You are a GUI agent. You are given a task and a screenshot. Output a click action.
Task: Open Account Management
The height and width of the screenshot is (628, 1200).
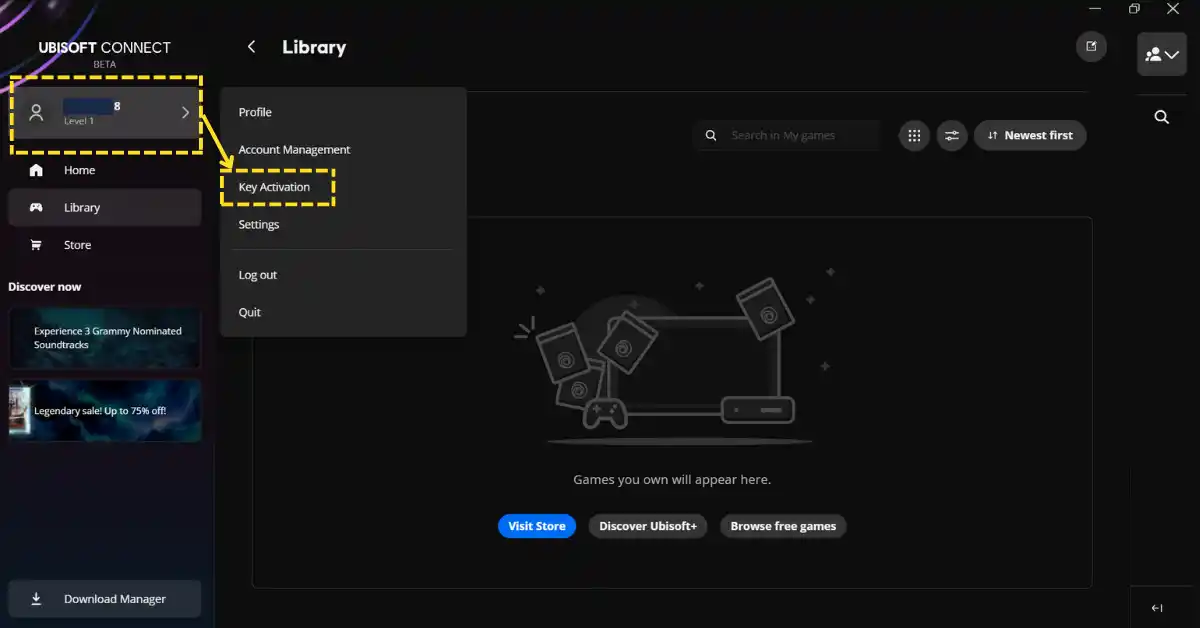tap(294, 149)
